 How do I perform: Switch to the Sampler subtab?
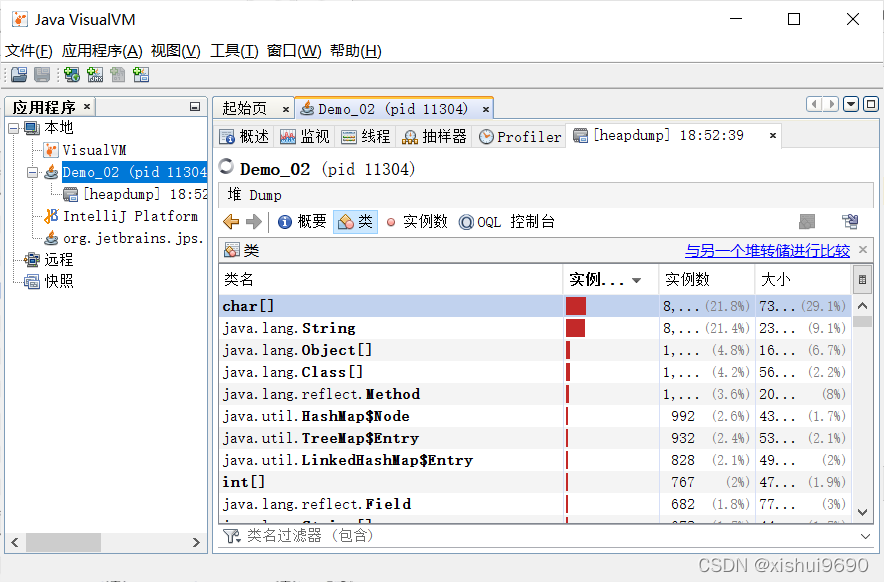click(434, 136)
